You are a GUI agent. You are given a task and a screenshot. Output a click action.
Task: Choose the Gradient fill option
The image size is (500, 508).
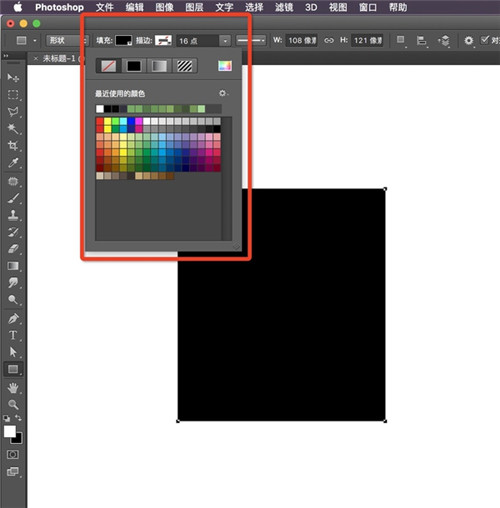pos(159,66)
